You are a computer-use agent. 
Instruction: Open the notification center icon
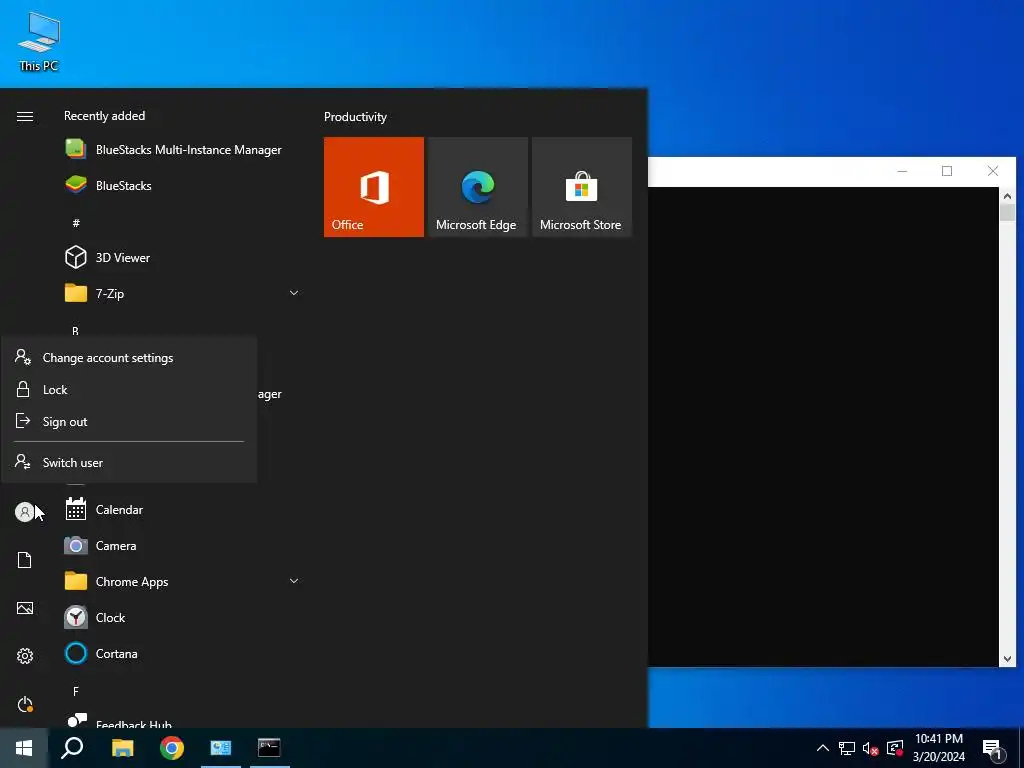point(992,748)
